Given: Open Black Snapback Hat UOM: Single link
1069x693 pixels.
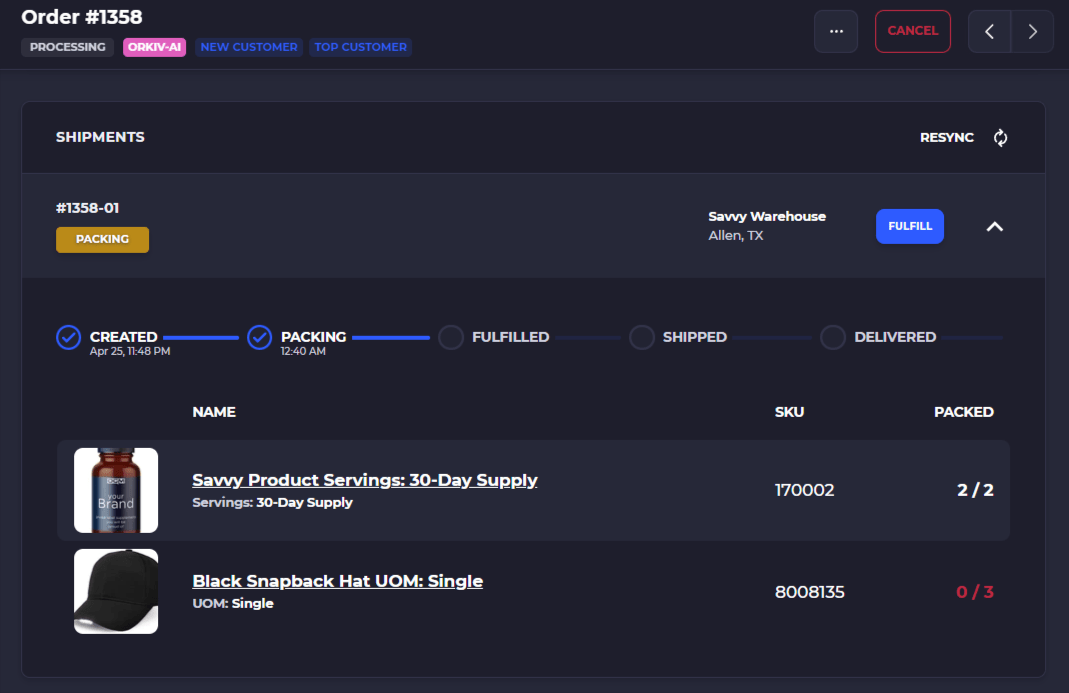Looking at the screenshot, I should (337, 581).
